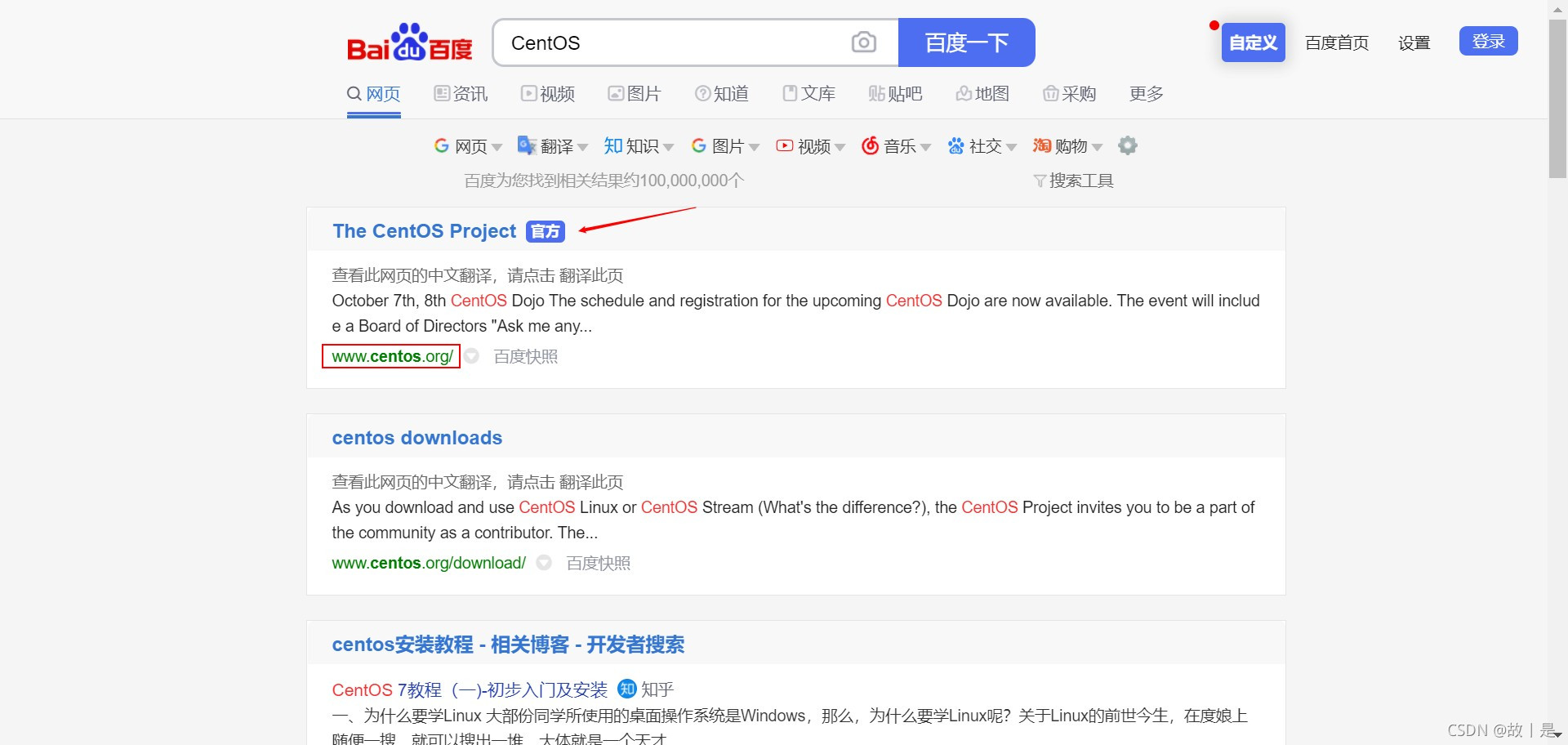The width and height of the screenshot is (1568, 745).
Task: Switch to the 文库 tab
Action: point(808,94)
